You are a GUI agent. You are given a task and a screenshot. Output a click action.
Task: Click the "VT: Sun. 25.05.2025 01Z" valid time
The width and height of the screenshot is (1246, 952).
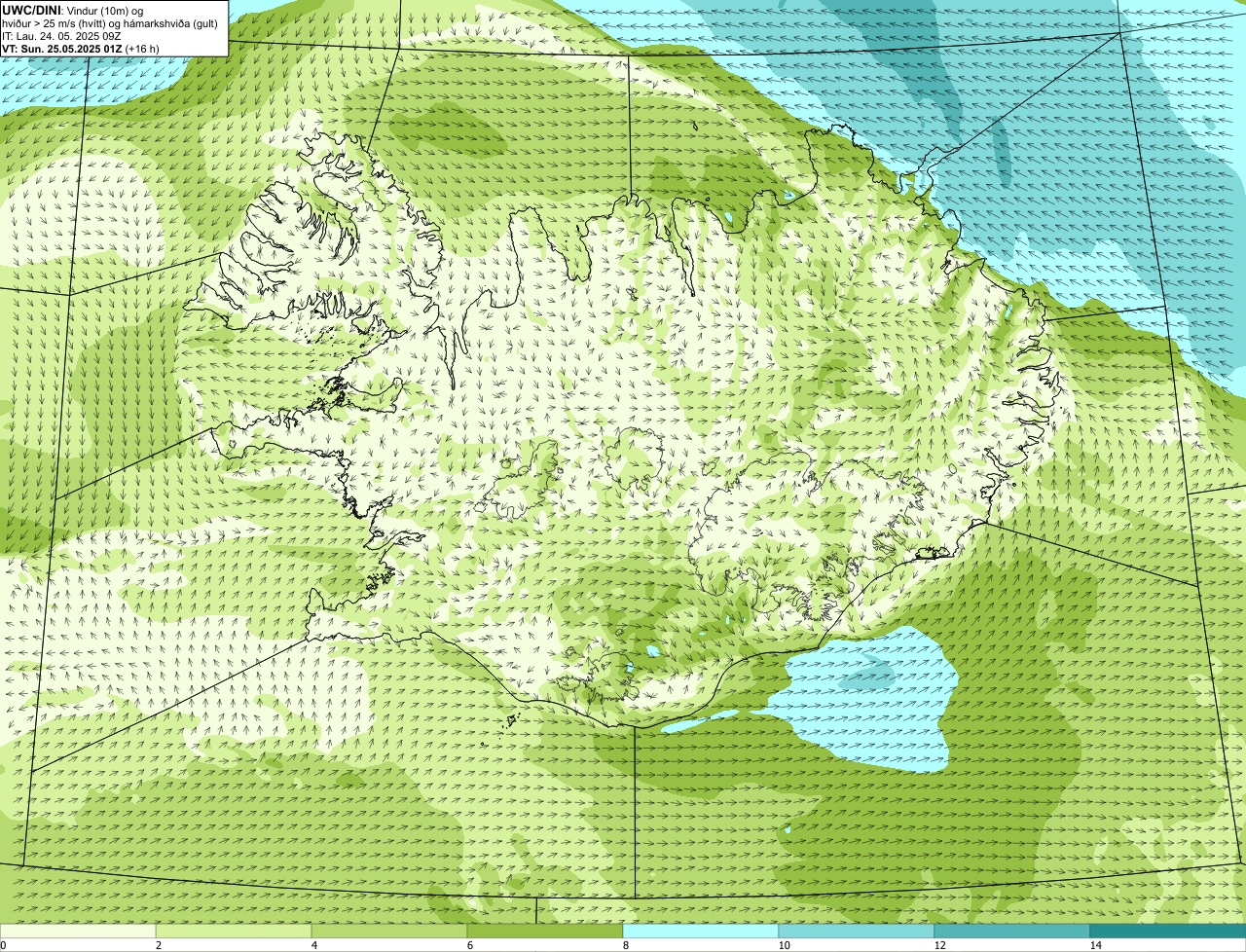[x=62, y=48]
